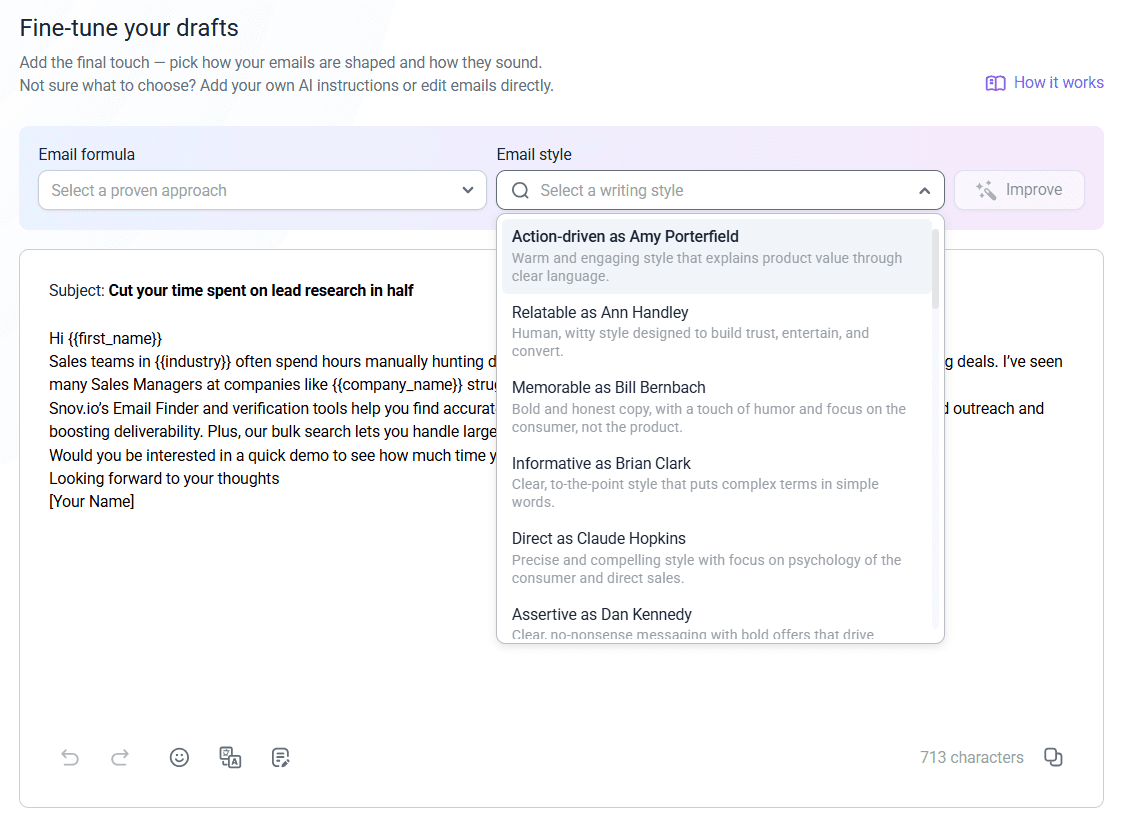Open the How it works link
1121x816 pixels.
[x=1058, y=83]
